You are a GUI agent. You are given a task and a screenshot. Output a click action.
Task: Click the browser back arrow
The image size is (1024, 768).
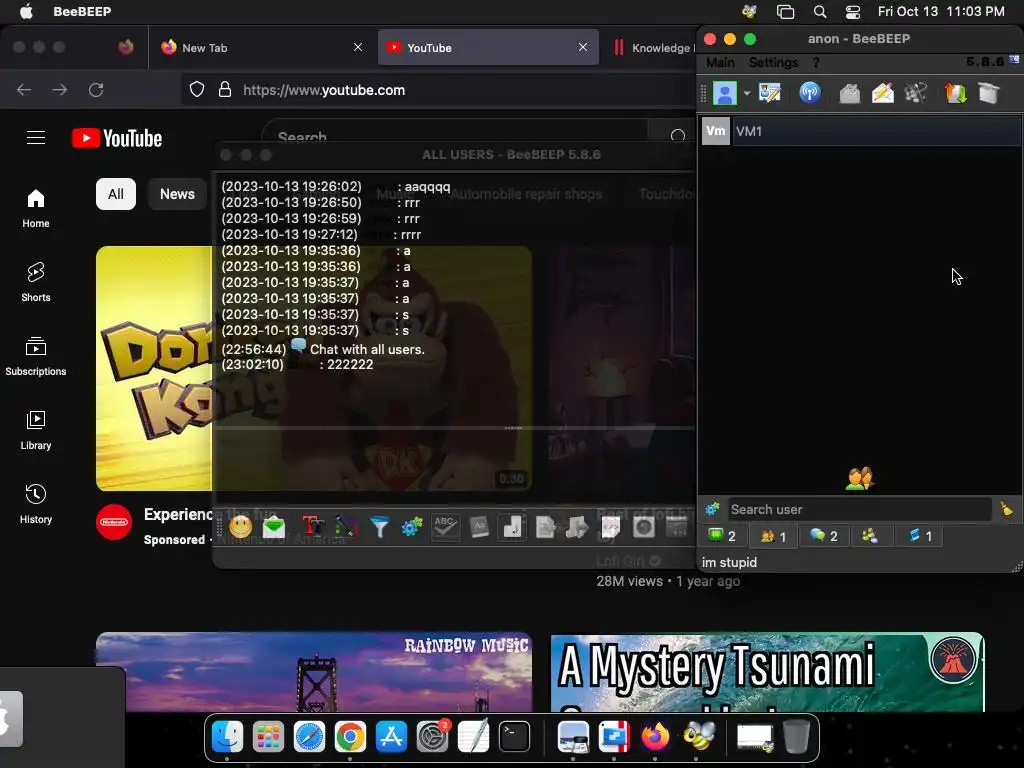point(24,89)
